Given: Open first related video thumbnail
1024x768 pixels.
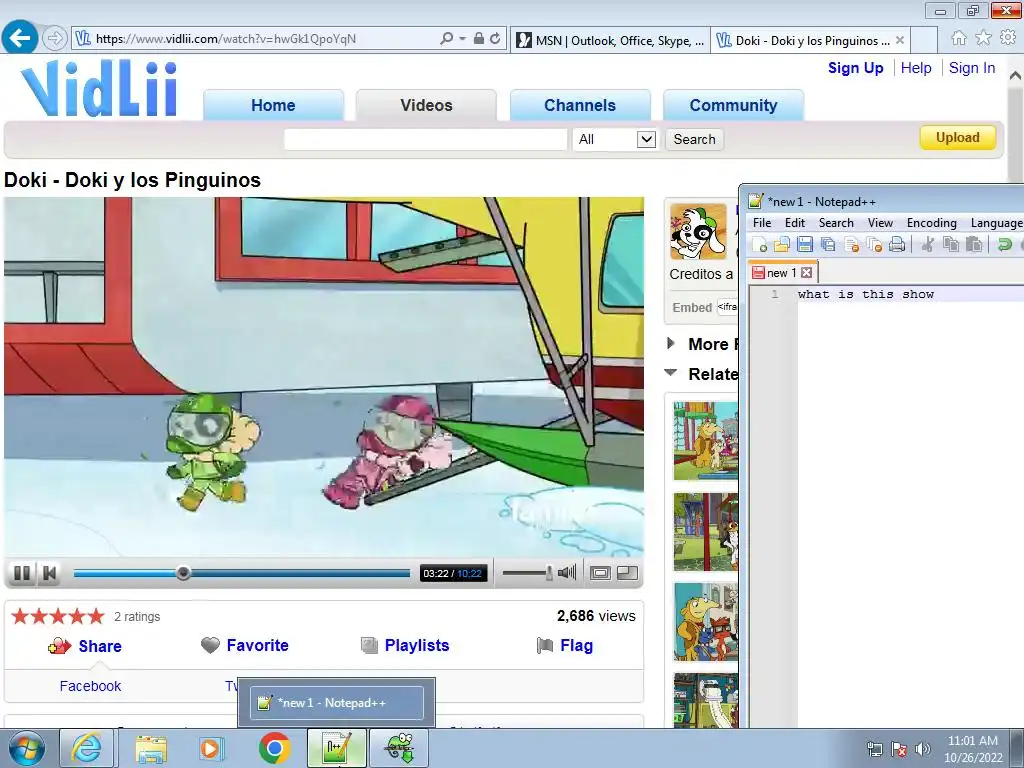Looking at the screenshot, I should point(705,441).
